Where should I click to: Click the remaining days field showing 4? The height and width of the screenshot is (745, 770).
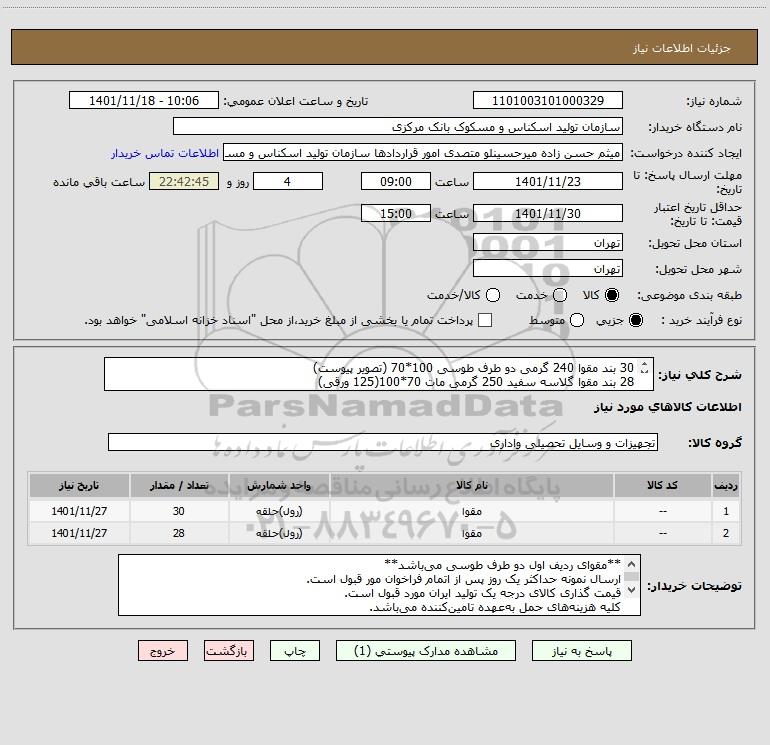[288, 181]
